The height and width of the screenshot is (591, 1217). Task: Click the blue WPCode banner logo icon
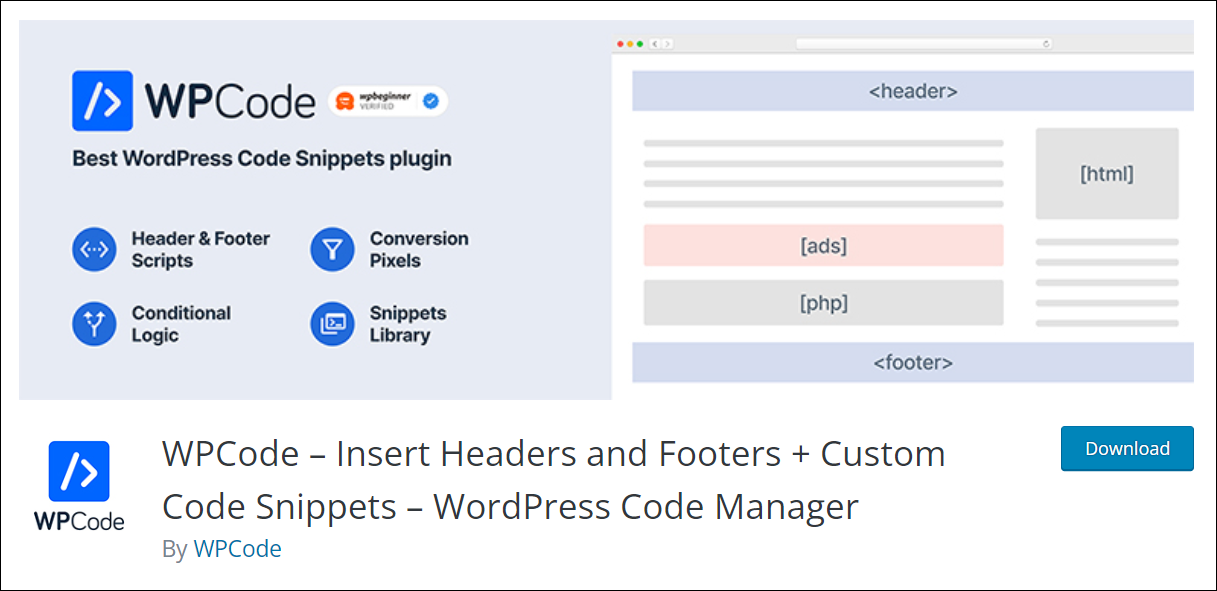102,101
